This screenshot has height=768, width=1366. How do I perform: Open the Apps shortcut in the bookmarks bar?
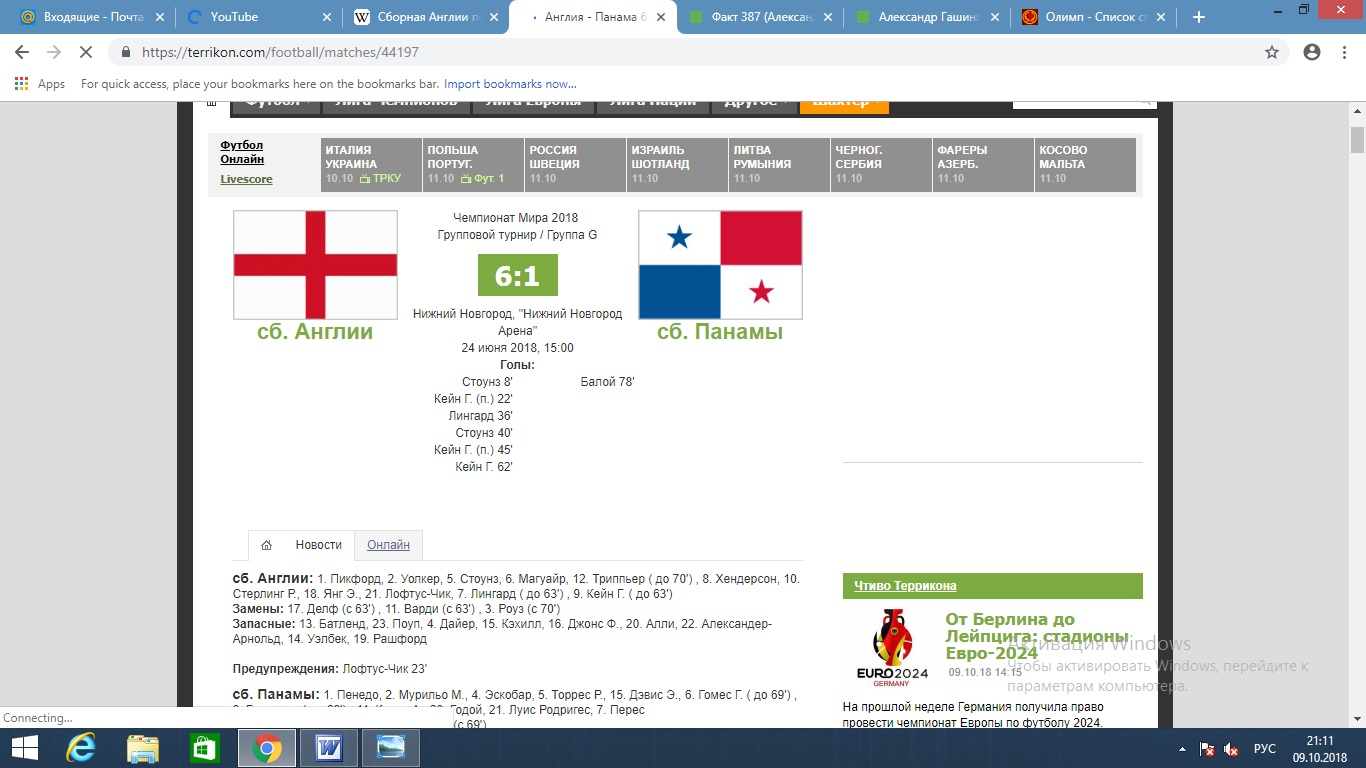click(x=40, y=84)
